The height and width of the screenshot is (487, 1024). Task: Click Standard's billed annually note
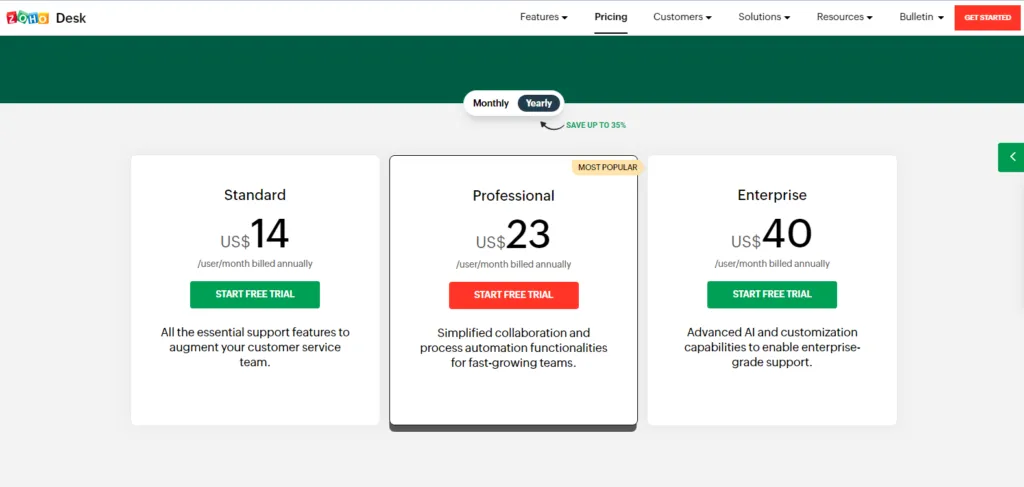coord(255,264)
